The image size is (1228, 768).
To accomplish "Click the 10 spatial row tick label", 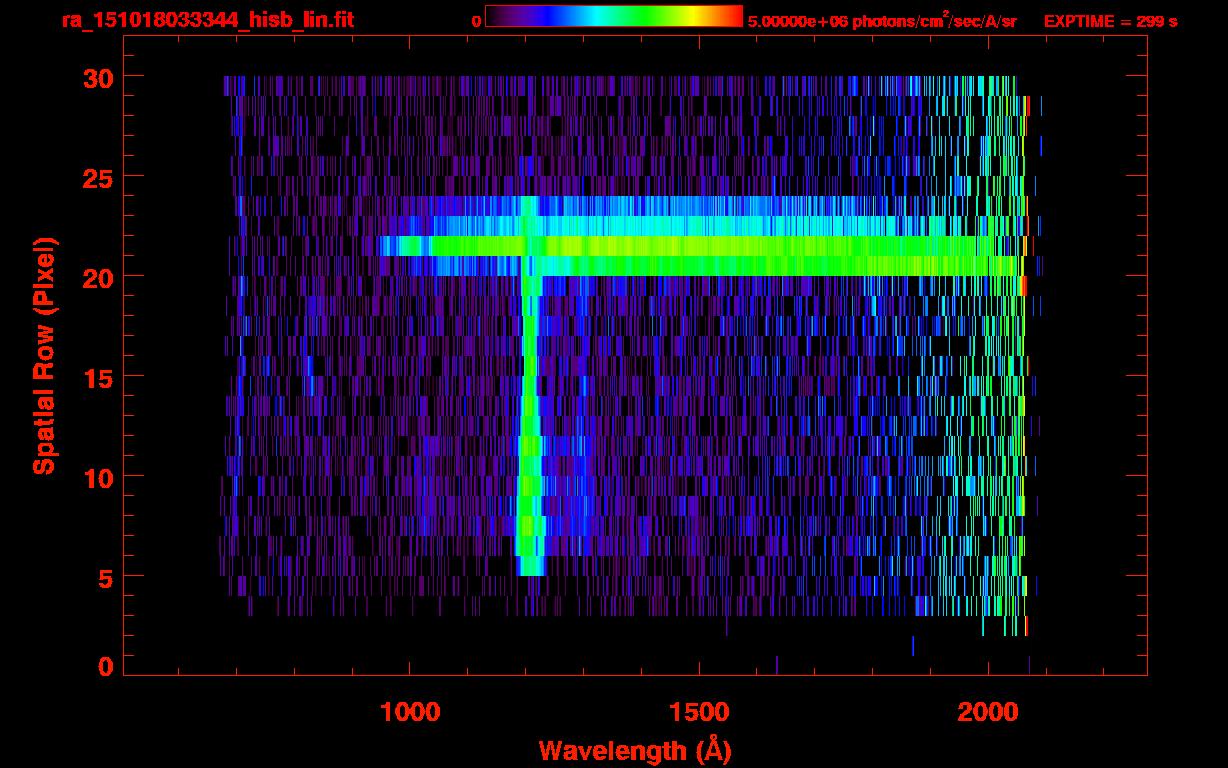I will (x=97, y=477).
